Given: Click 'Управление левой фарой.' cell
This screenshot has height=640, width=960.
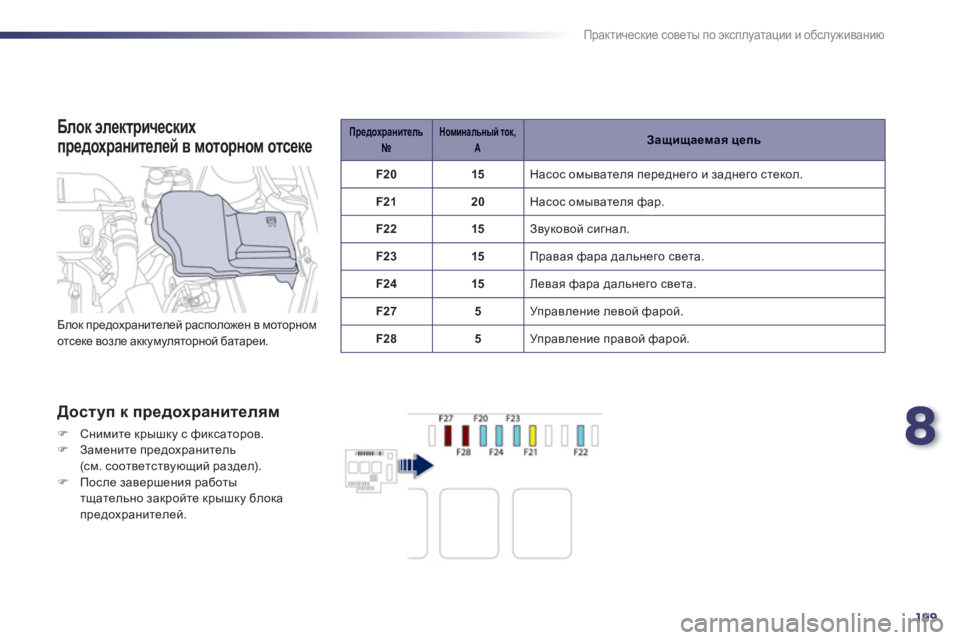Looking at the screenshot, I should pos(704,311).
